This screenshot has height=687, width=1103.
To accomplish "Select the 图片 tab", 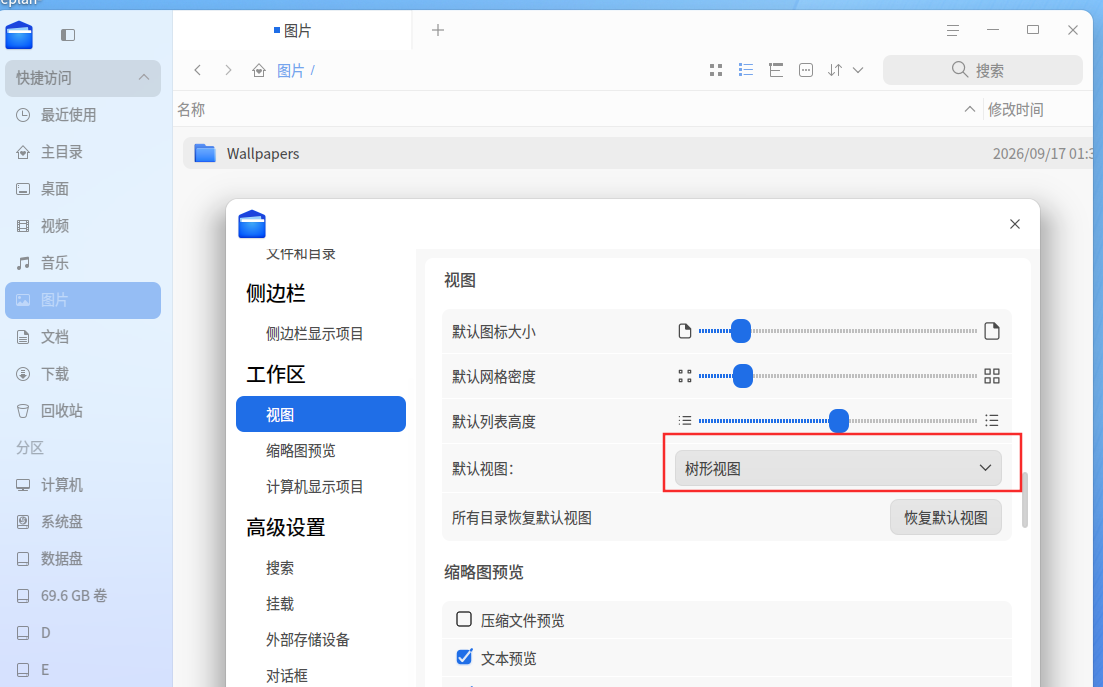I will click(293, 31).
